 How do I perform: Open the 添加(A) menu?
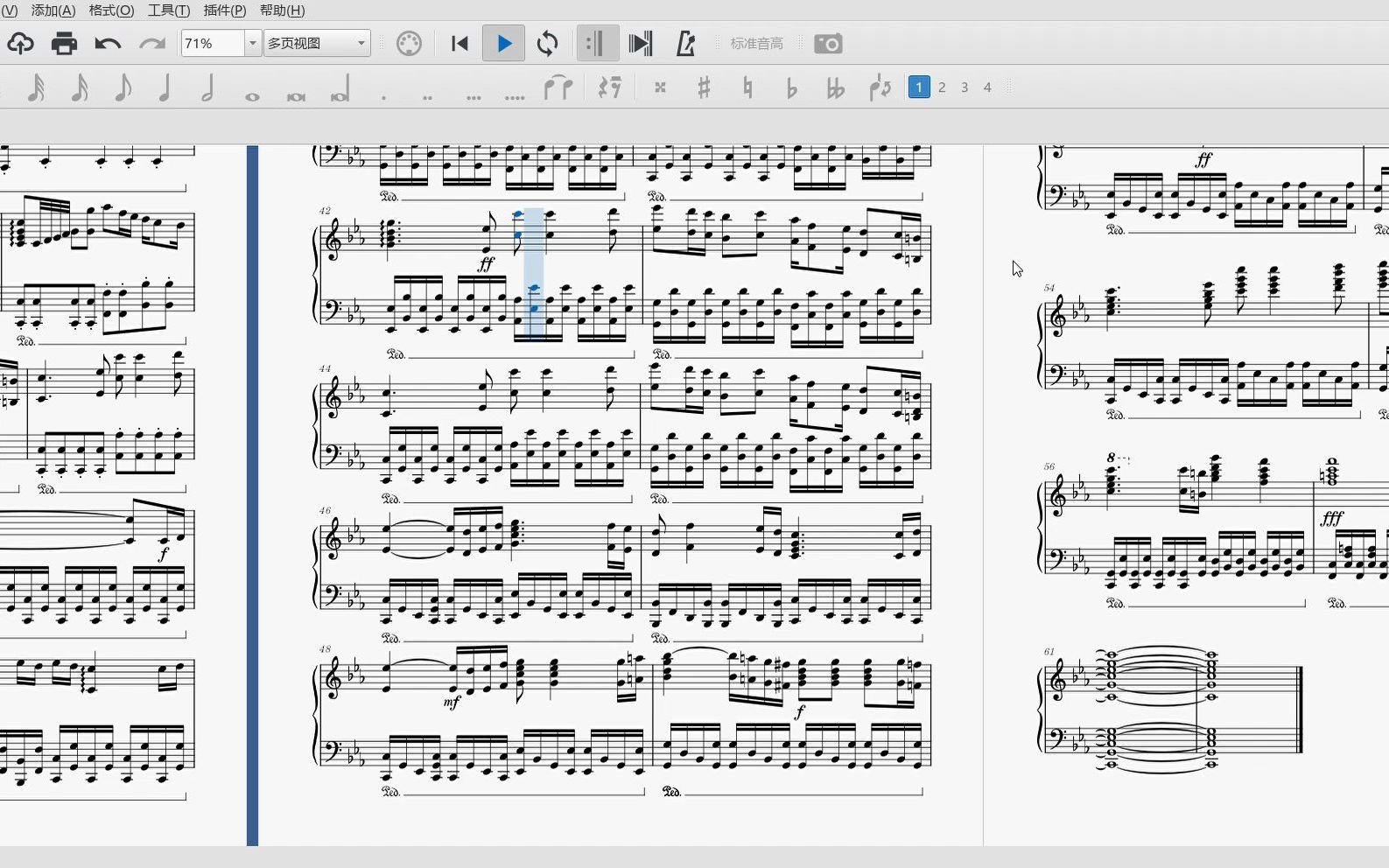click(53, 10)
